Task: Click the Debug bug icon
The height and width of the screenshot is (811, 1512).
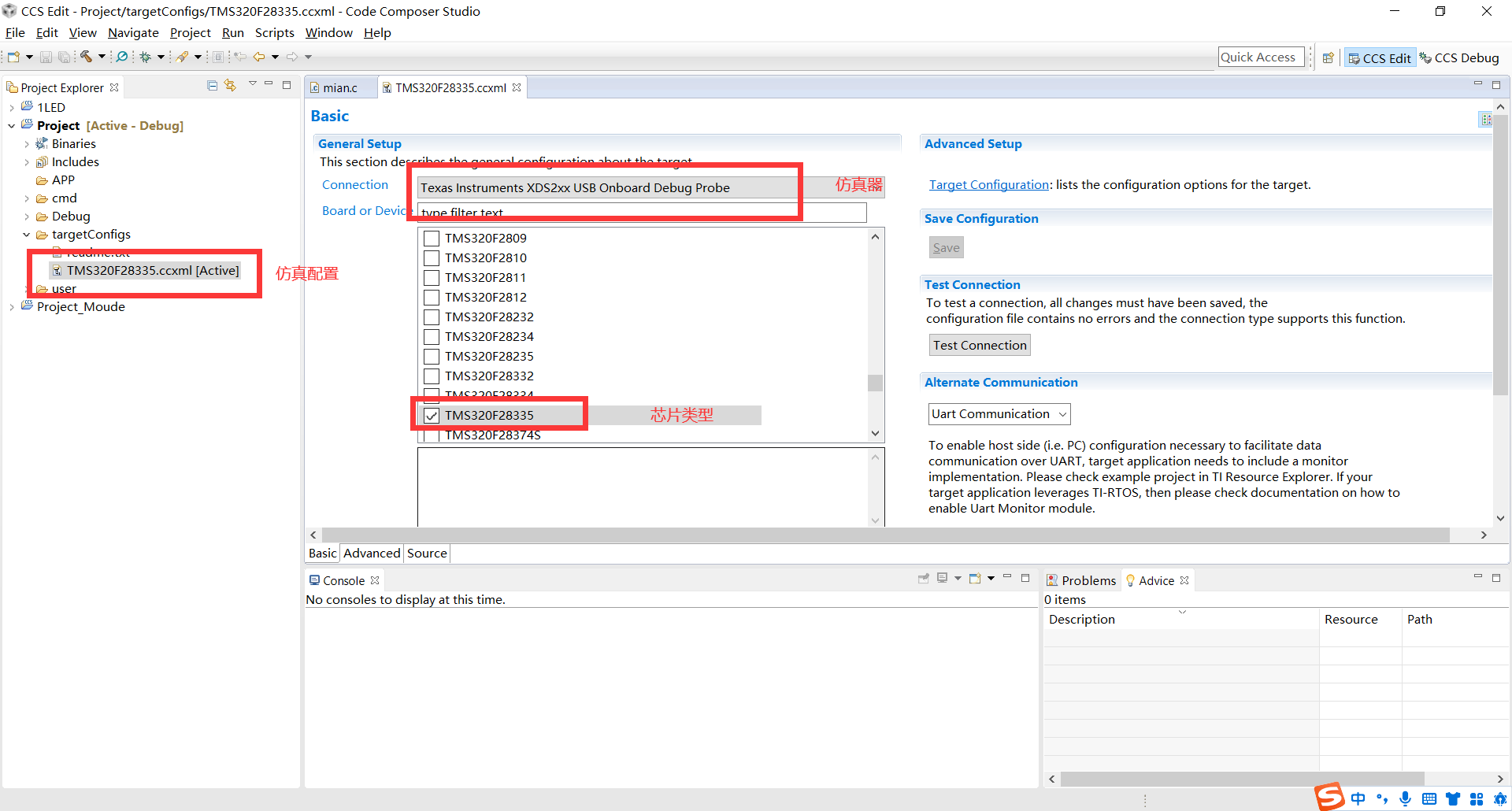Action: (146, 57)
